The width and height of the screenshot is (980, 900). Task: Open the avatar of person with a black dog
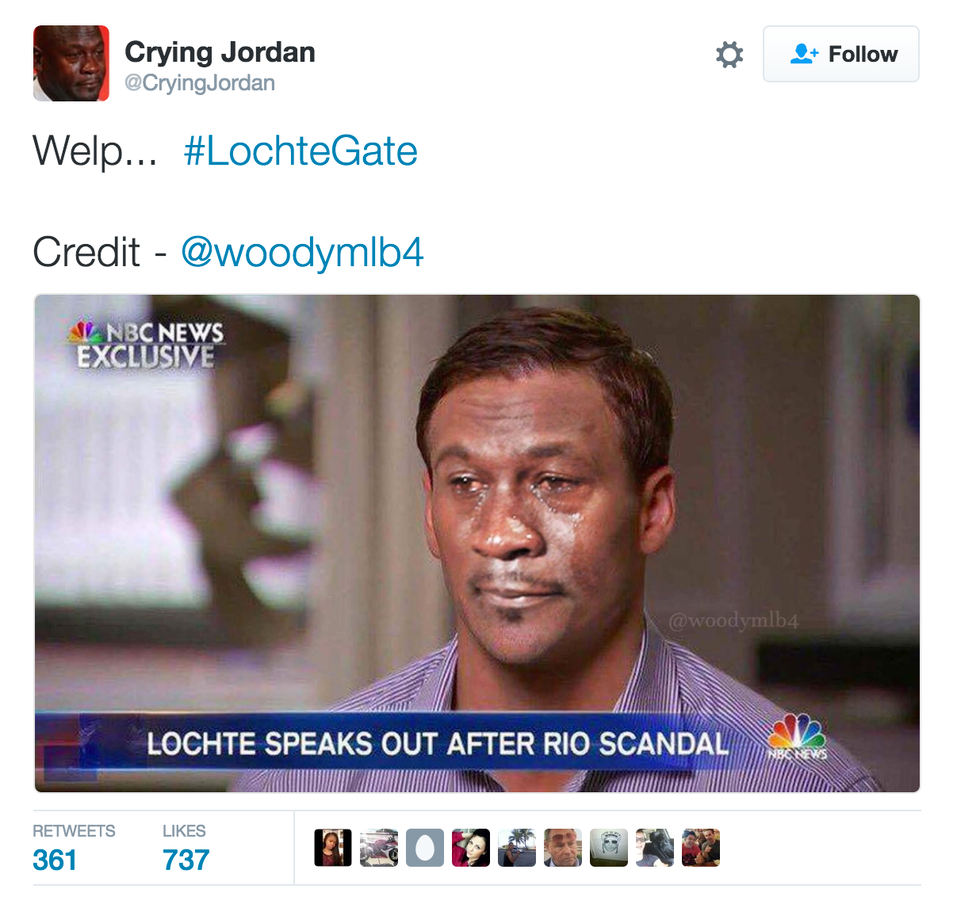coord(655,848)
